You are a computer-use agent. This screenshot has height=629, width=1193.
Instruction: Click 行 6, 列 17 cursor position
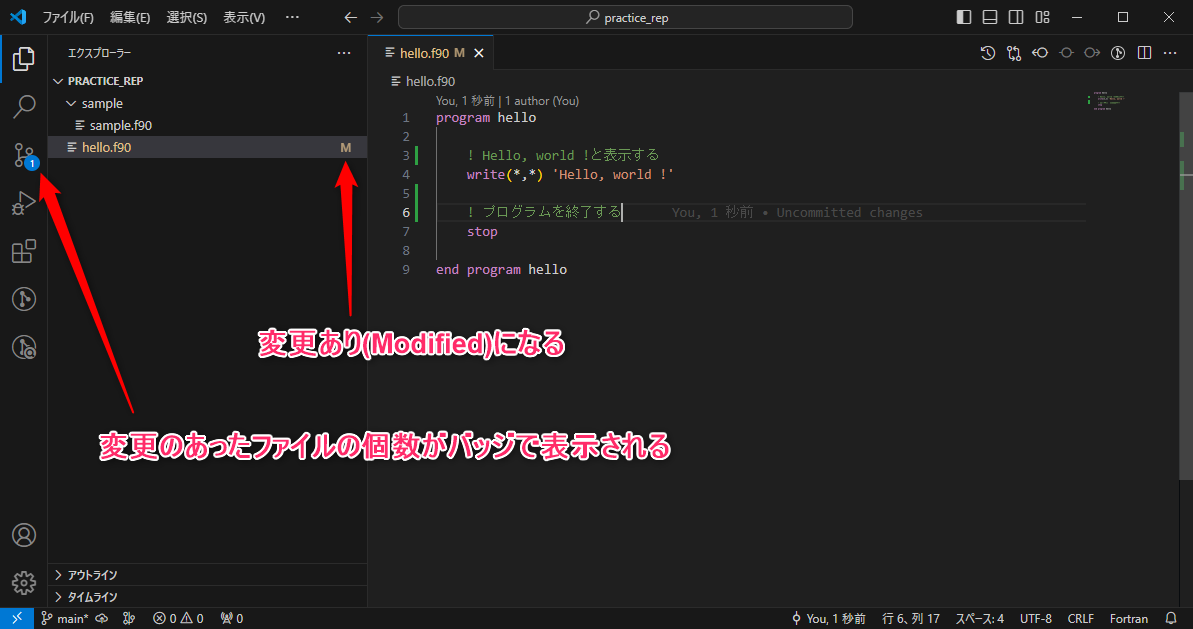tap(911, 618)
